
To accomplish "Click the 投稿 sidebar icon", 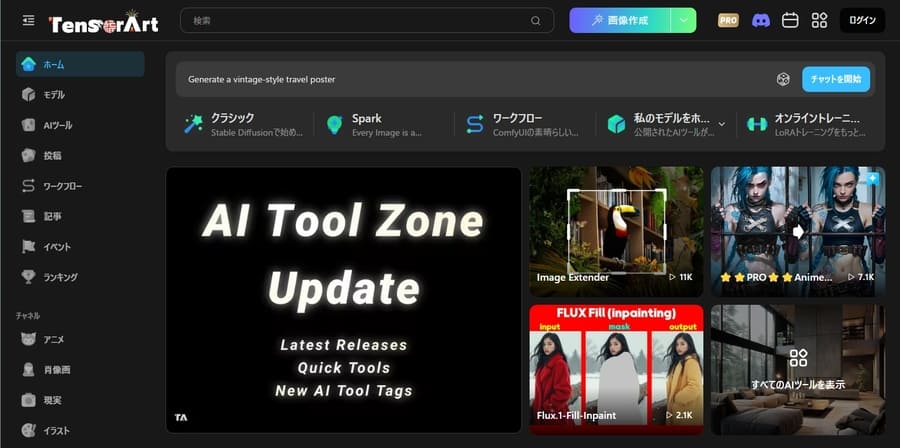I will point(28,155).
